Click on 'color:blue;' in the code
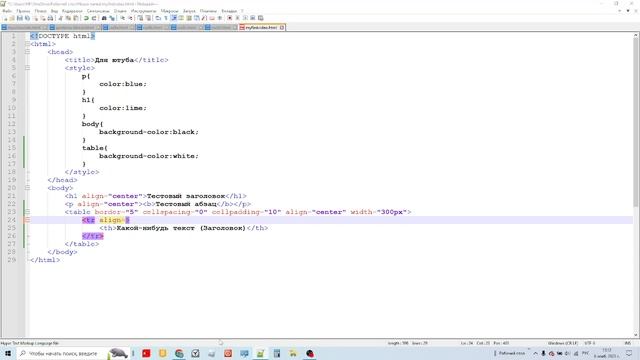The width and height of the screenshot is (640, 360). 123,84
